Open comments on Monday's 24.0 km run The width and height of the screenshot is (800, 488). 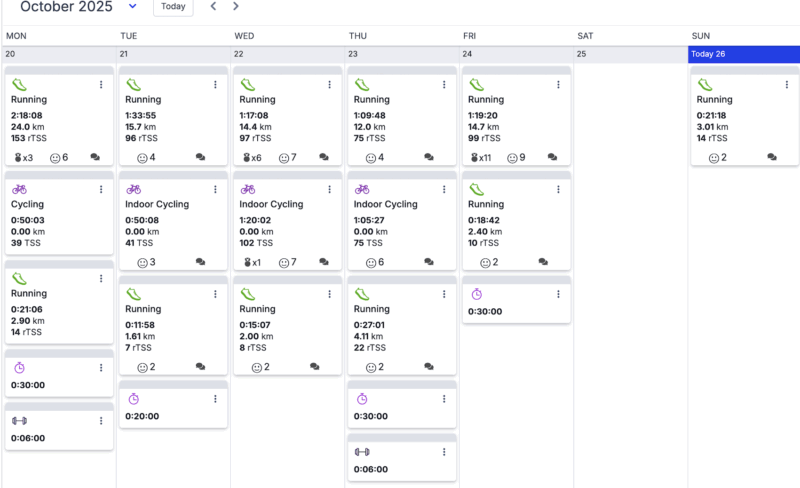click(x=96, y=158)
